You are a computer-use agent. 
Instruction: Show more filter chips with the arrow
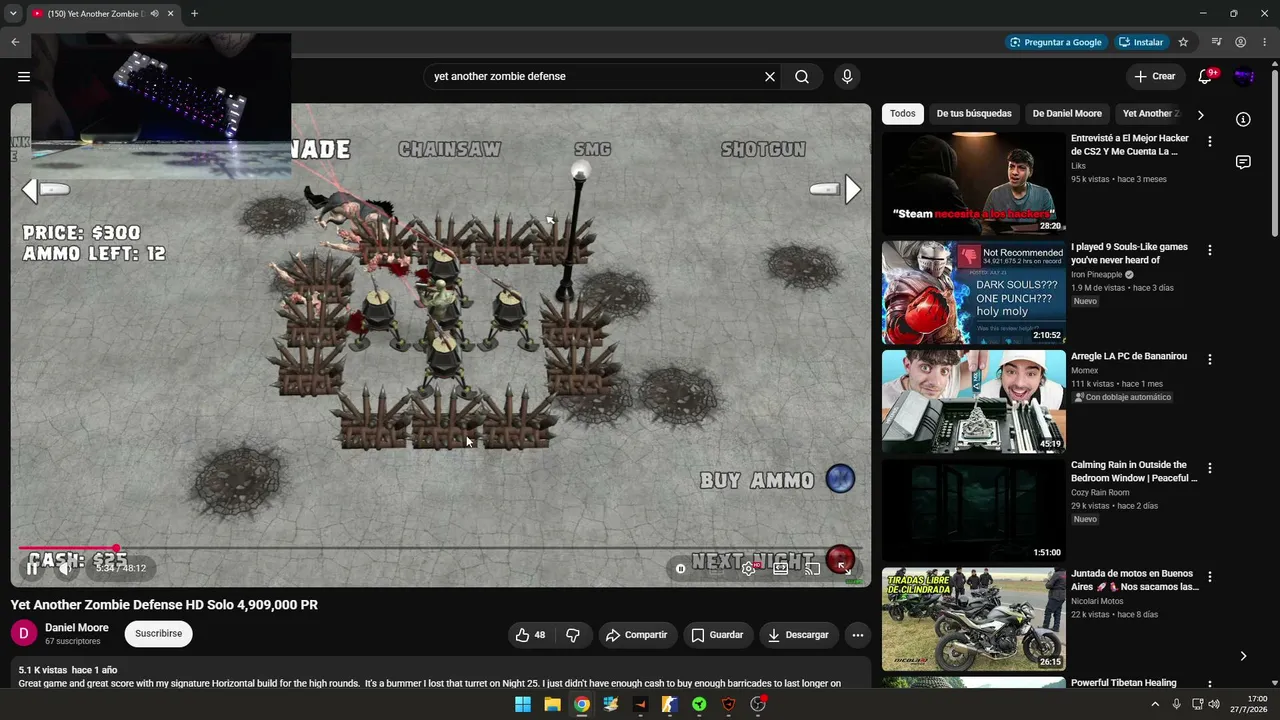coord(1200,115)
